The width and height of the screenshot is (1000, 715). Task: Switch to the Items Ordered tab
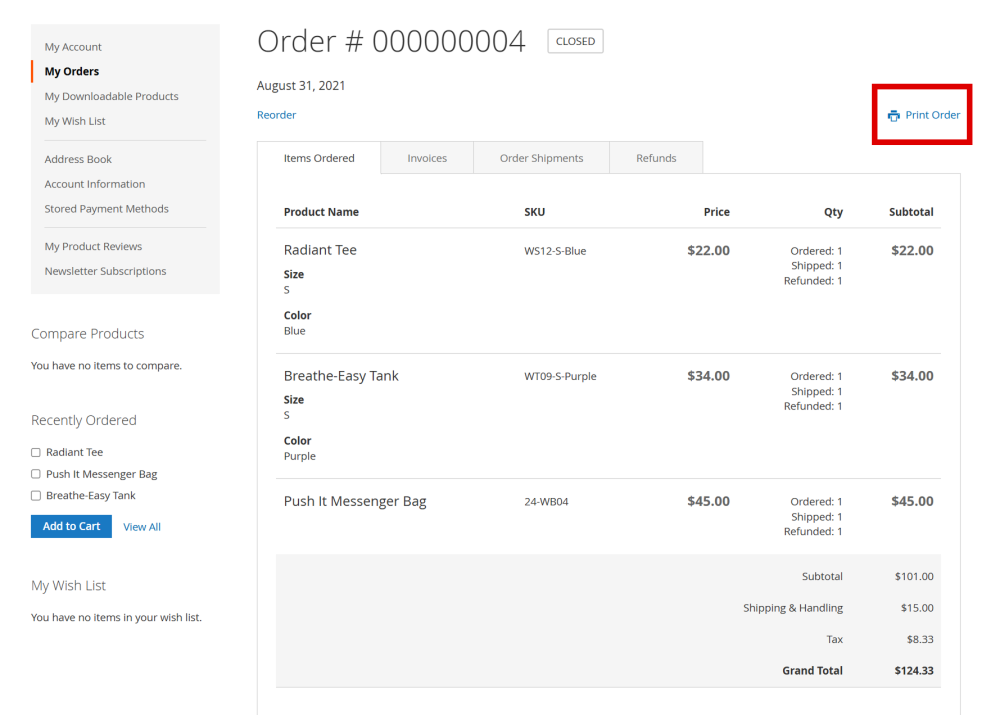(x=319, y=158)
